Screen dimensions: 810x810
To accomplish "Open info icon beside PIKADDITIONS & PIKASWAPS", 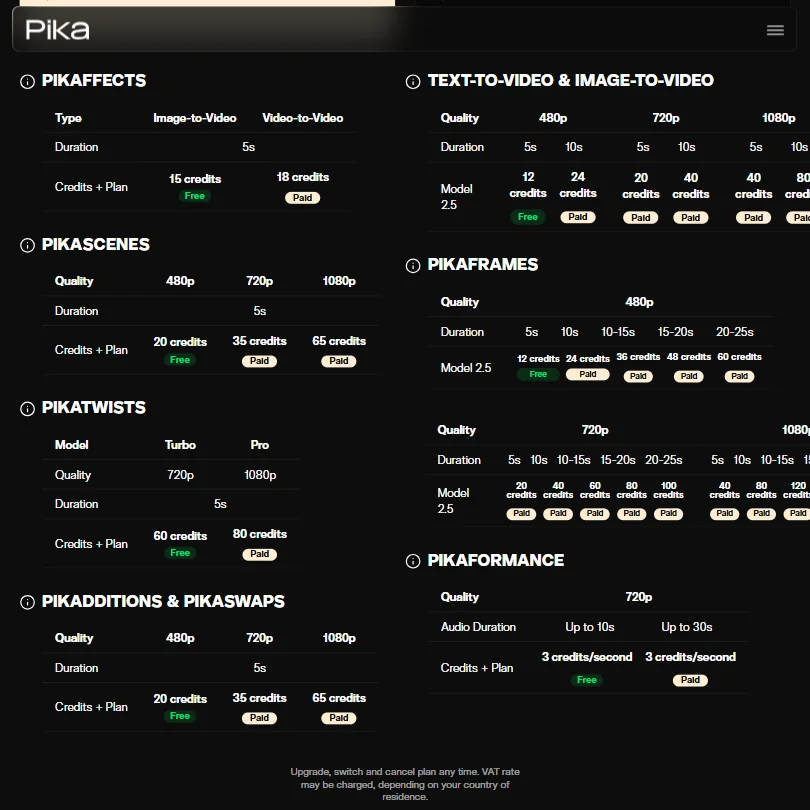I will tap(27, 602).
